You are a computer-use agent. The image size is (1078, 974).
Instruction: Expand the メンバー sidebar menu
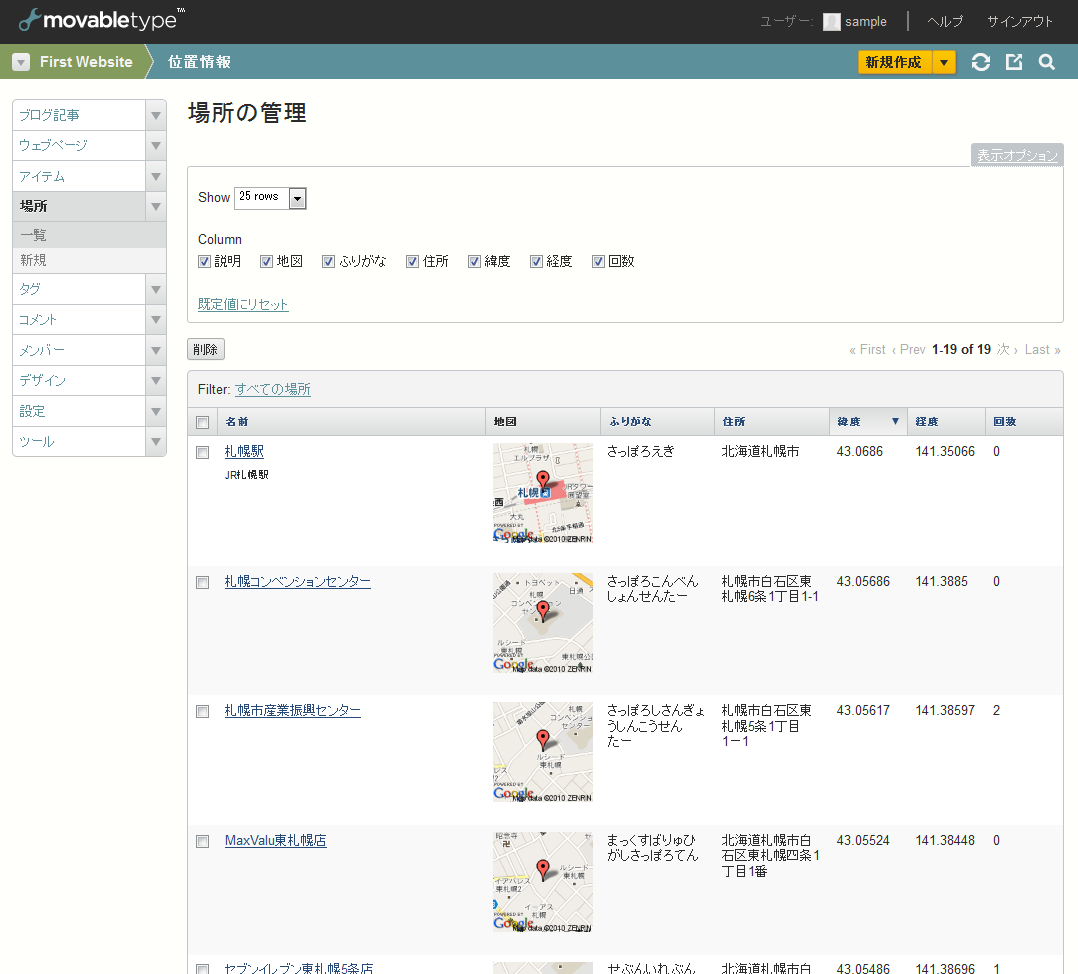click(x=156, y=351)
